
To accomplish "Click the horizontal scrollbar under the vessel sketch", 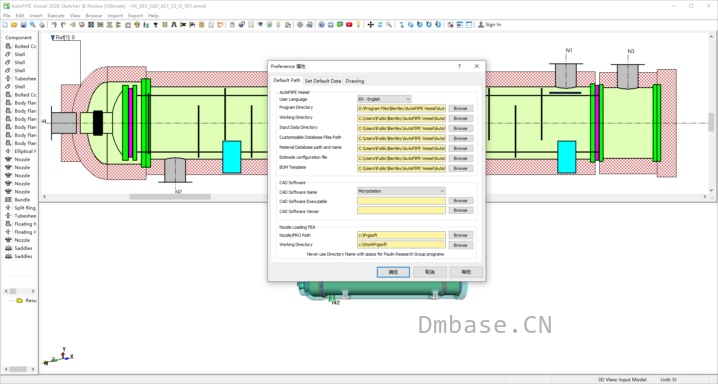I will click(170, 197).
